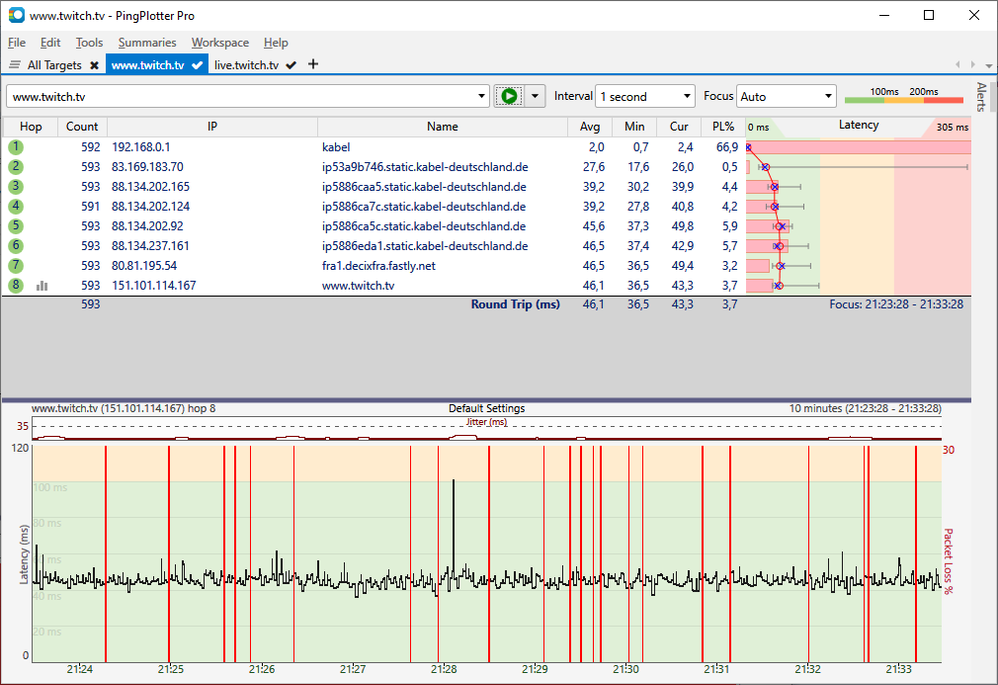Image resolution: width=998 pixels, height=685 pixels.
Task: Click IP 151.101.114.167 in hop 8
Action: [x=154, y=285]
